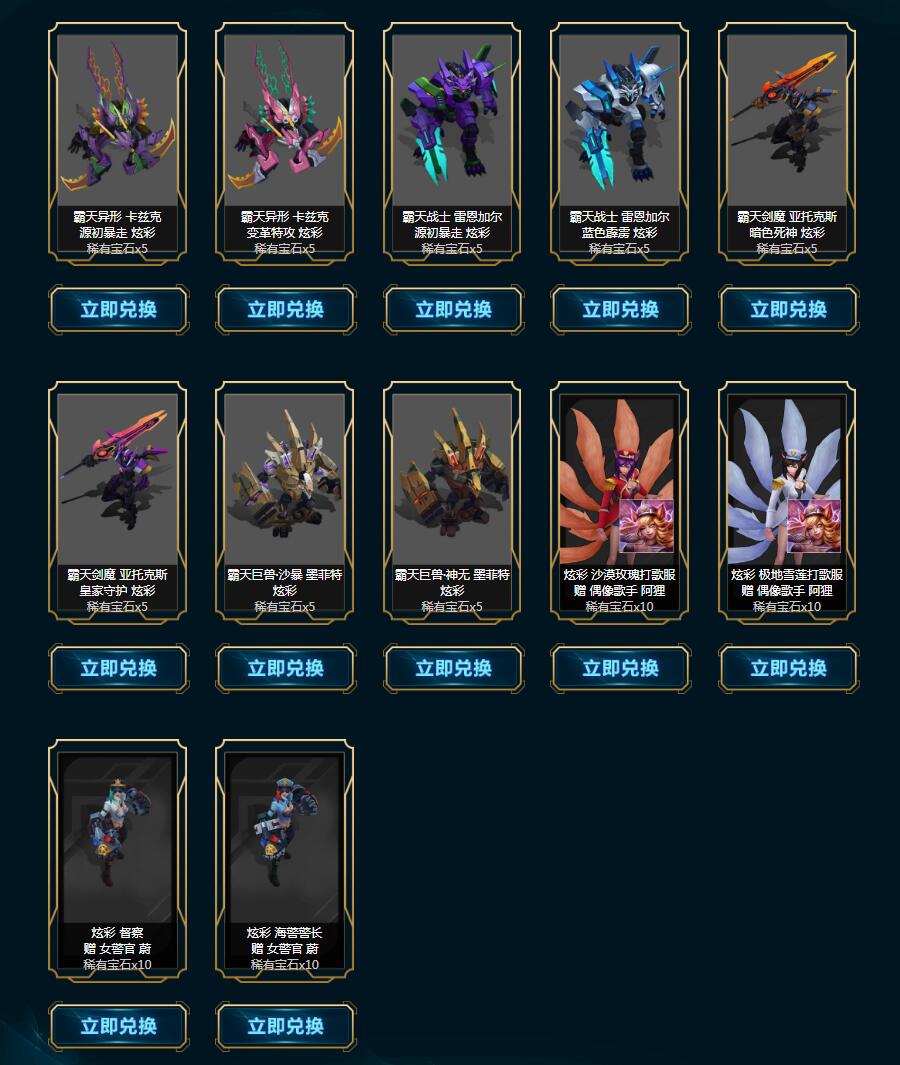Click 立即兑换 under 炫彩 海警警长 蔚

click(x=285, y=1026)
